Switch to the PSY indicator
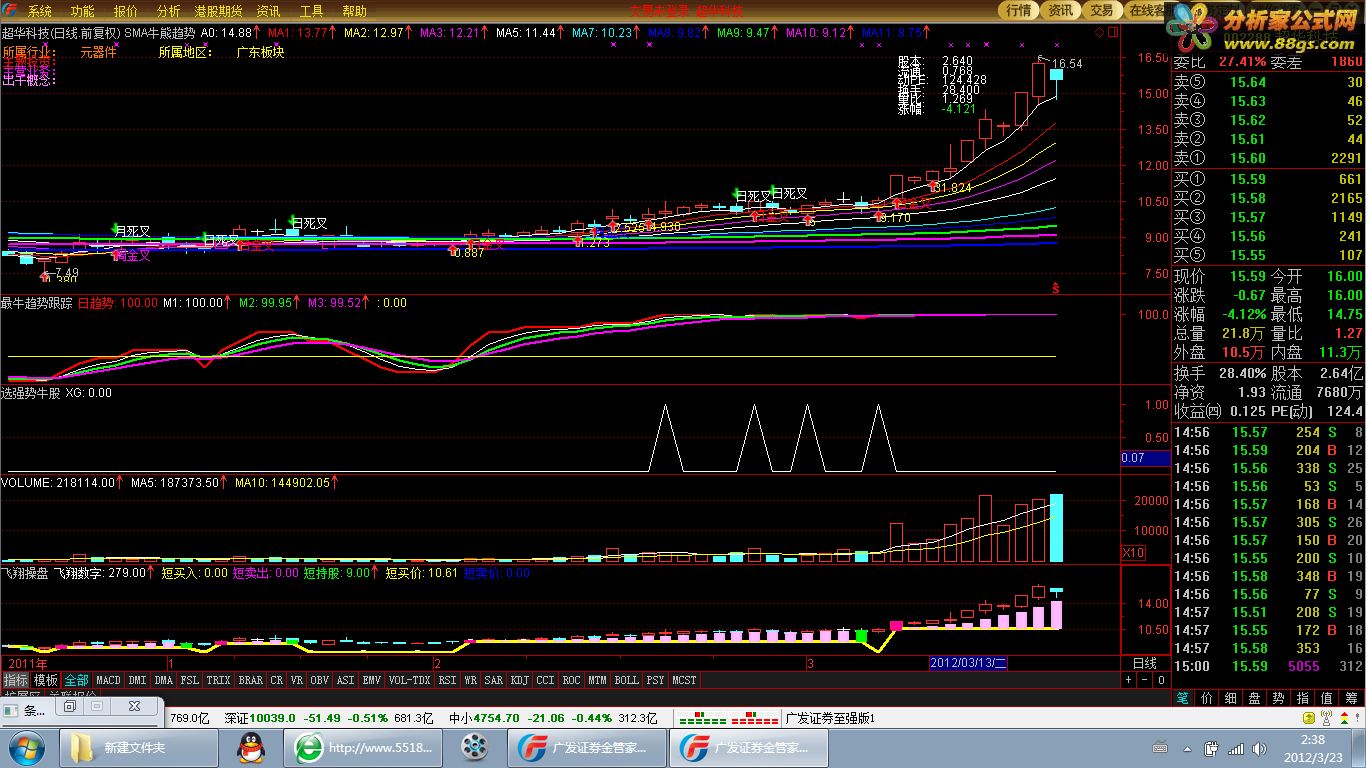This screenshot has height=768, width=1366. click(655, 680)
